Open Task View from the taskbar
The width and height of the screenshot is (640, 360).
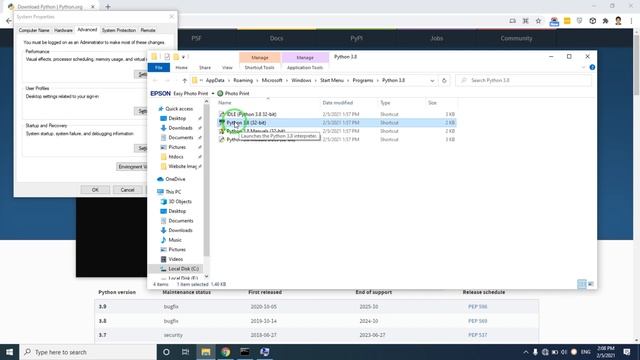point(185,352)
